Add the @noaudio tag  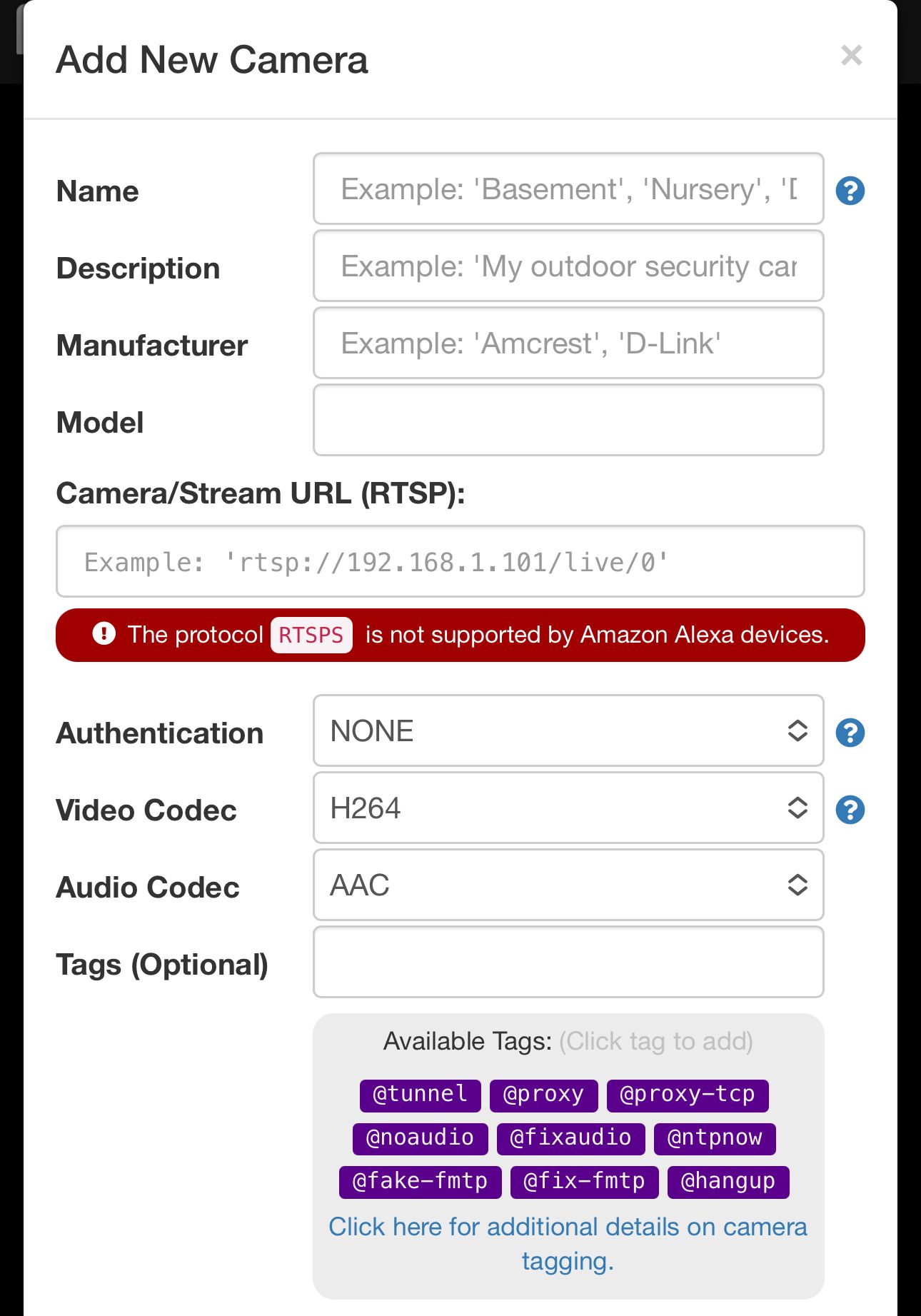point(420,1138)
